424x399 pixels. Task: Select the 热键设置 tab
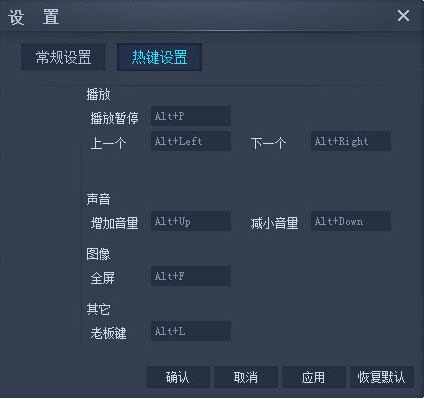click(x=159, y=57)
